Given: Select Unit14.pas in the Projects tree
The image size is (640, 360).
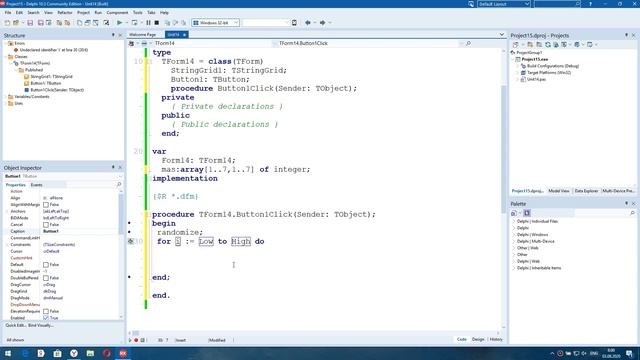Looking at the screenshot, I should coord(536,79).
